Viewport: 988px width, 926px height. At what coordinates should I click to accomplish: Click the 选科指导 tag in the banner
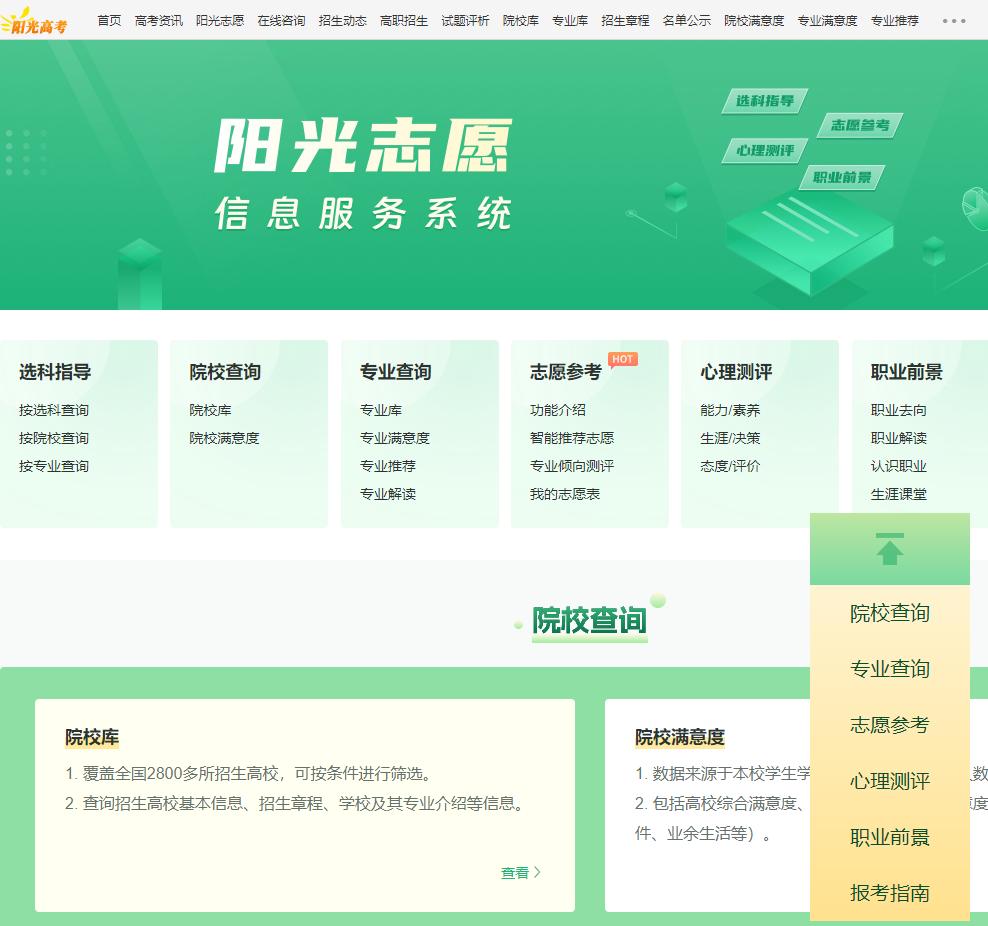tap(764, 101)
